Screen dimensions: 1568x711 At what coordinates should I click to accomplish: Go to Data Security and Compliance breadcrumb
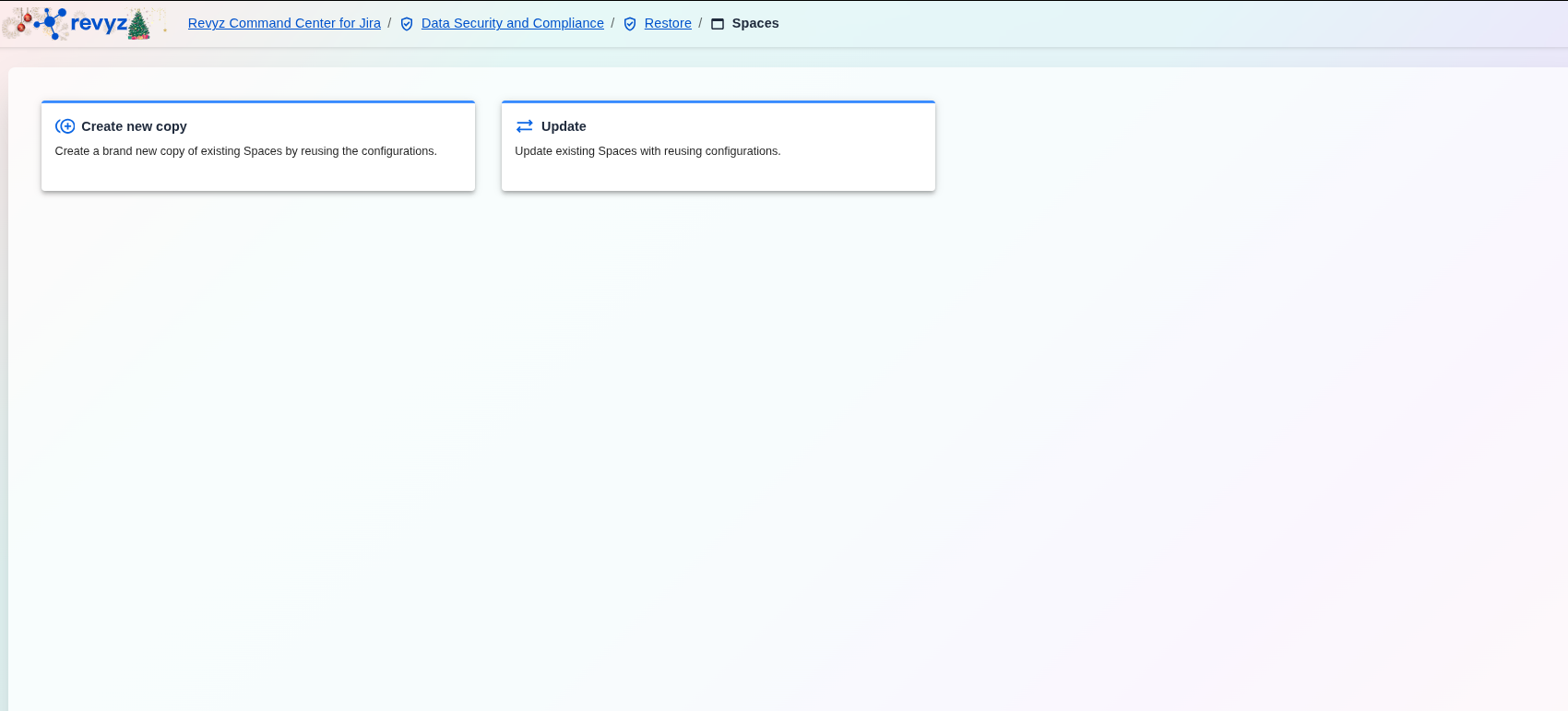pos(512,23)
